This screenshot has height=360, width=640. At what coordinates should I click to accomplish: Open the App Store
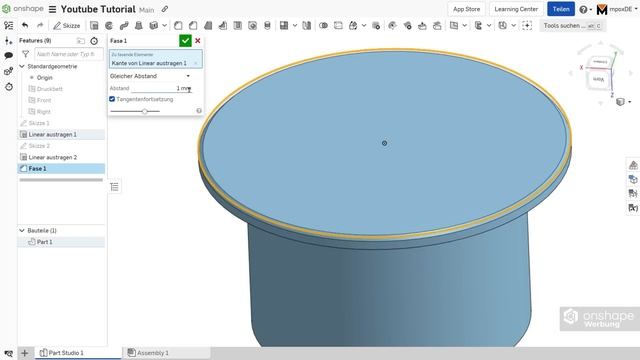click(466, 9)
